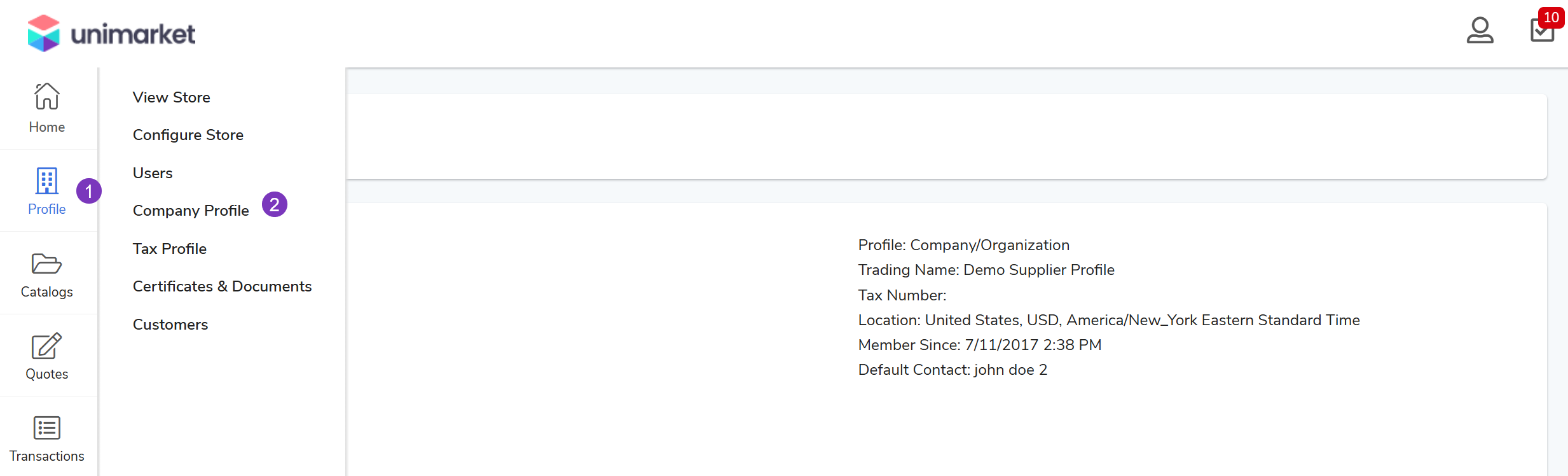Click the Trading Name text line

coord(986,270)
